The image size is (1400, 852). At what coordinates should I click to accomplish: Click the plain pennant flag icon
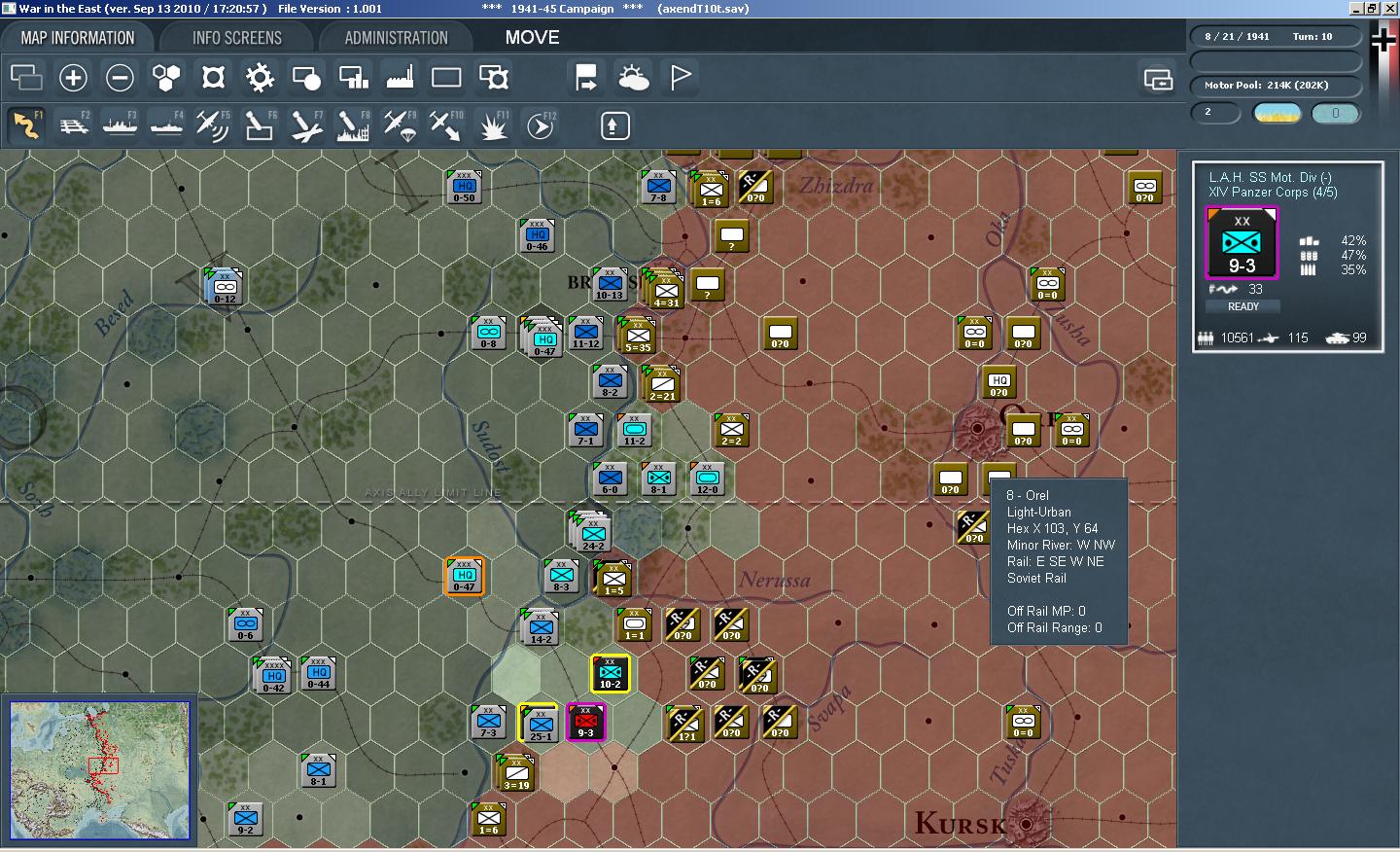tap(681, 78)
